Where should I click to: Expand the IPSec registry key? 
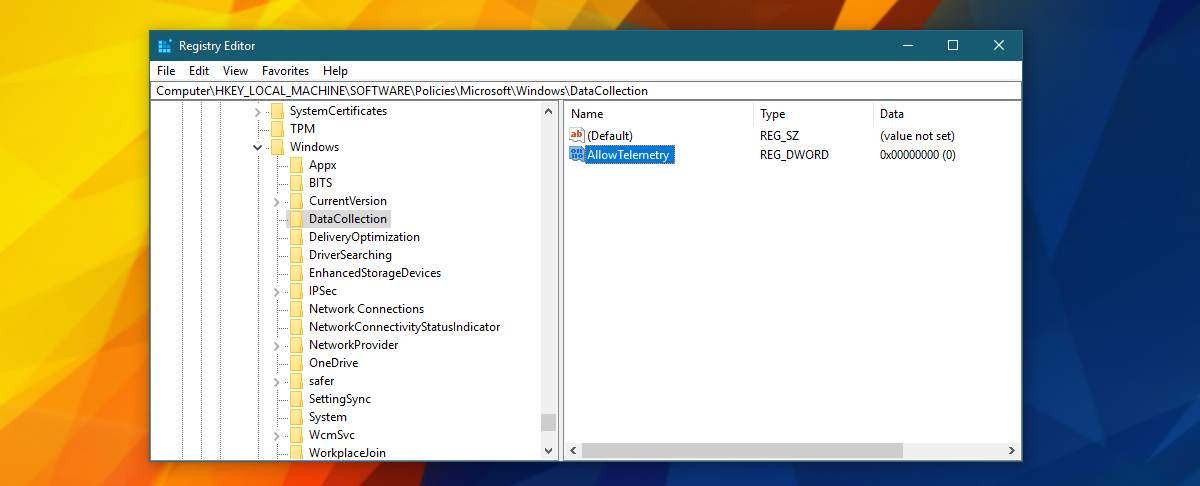[x=277, y=291]
